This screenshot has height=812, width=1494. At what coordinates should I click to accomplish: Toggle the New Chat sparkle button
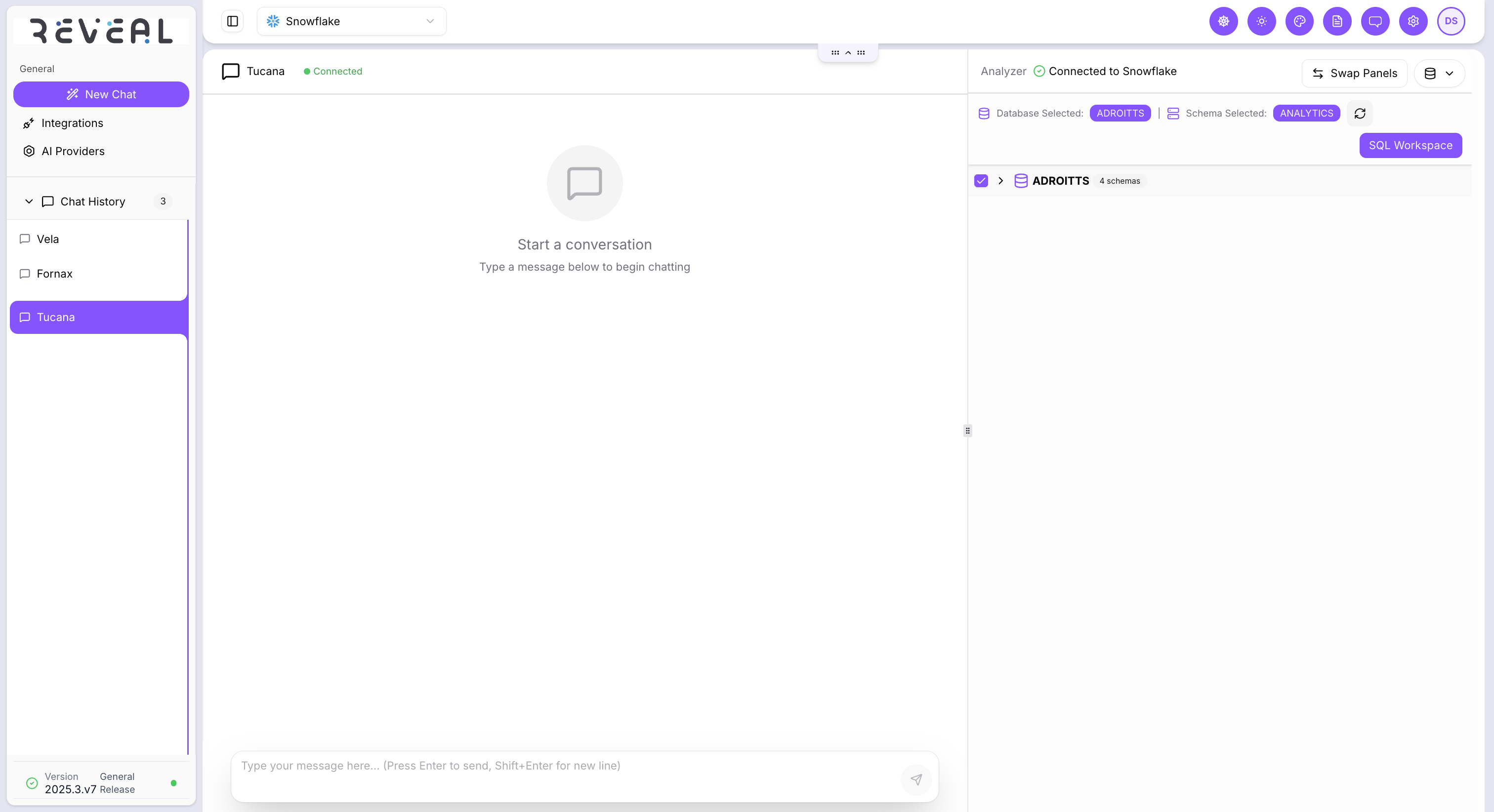click(x=101, y=94)
